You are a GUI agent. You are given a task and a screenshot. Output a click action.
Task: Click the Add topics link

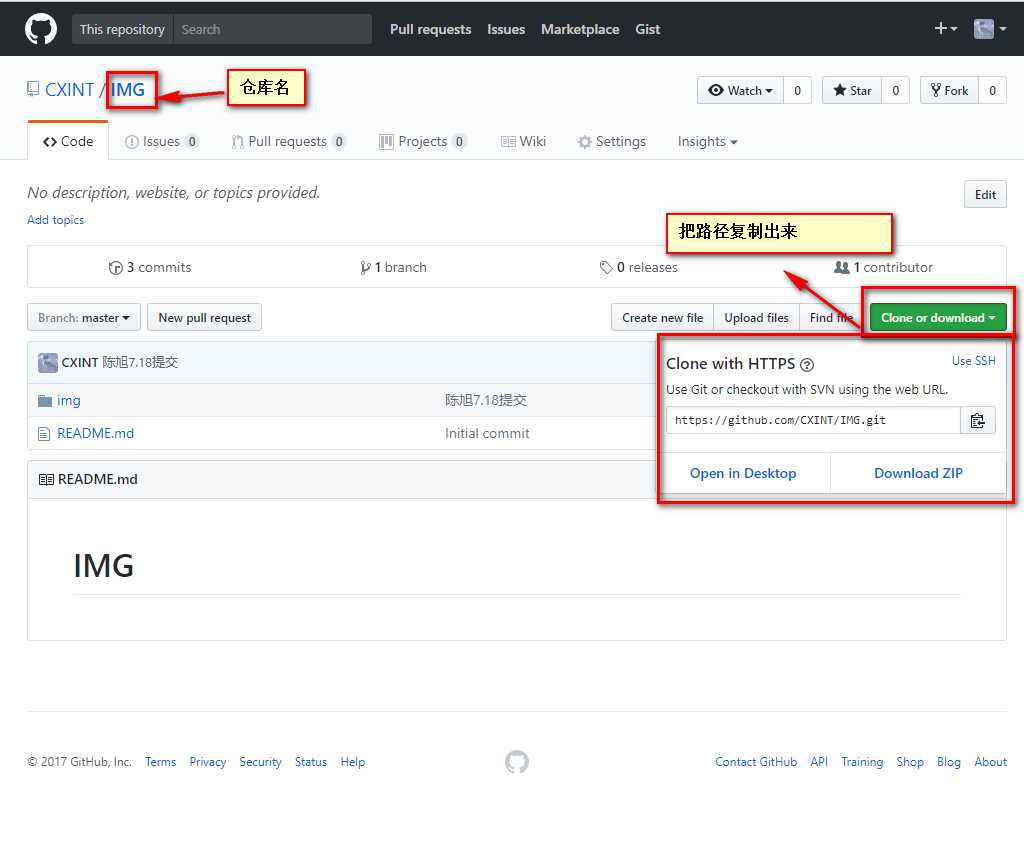56,220
